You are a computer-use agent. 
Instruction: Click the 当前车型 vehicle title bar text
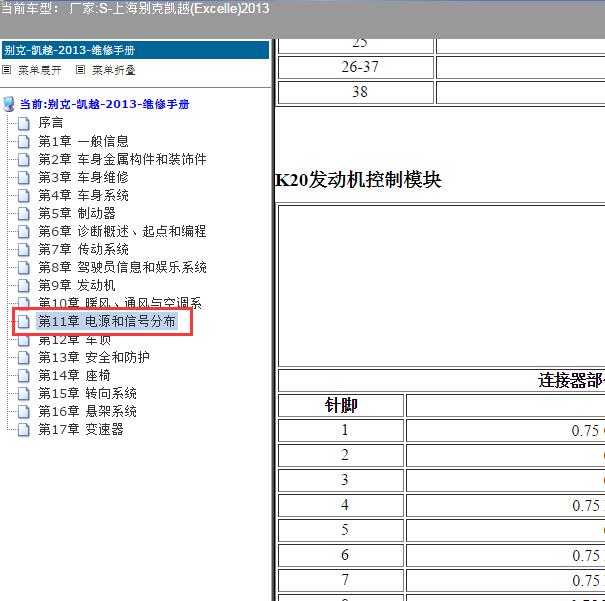pyautogui.click(x=135, y=8)
